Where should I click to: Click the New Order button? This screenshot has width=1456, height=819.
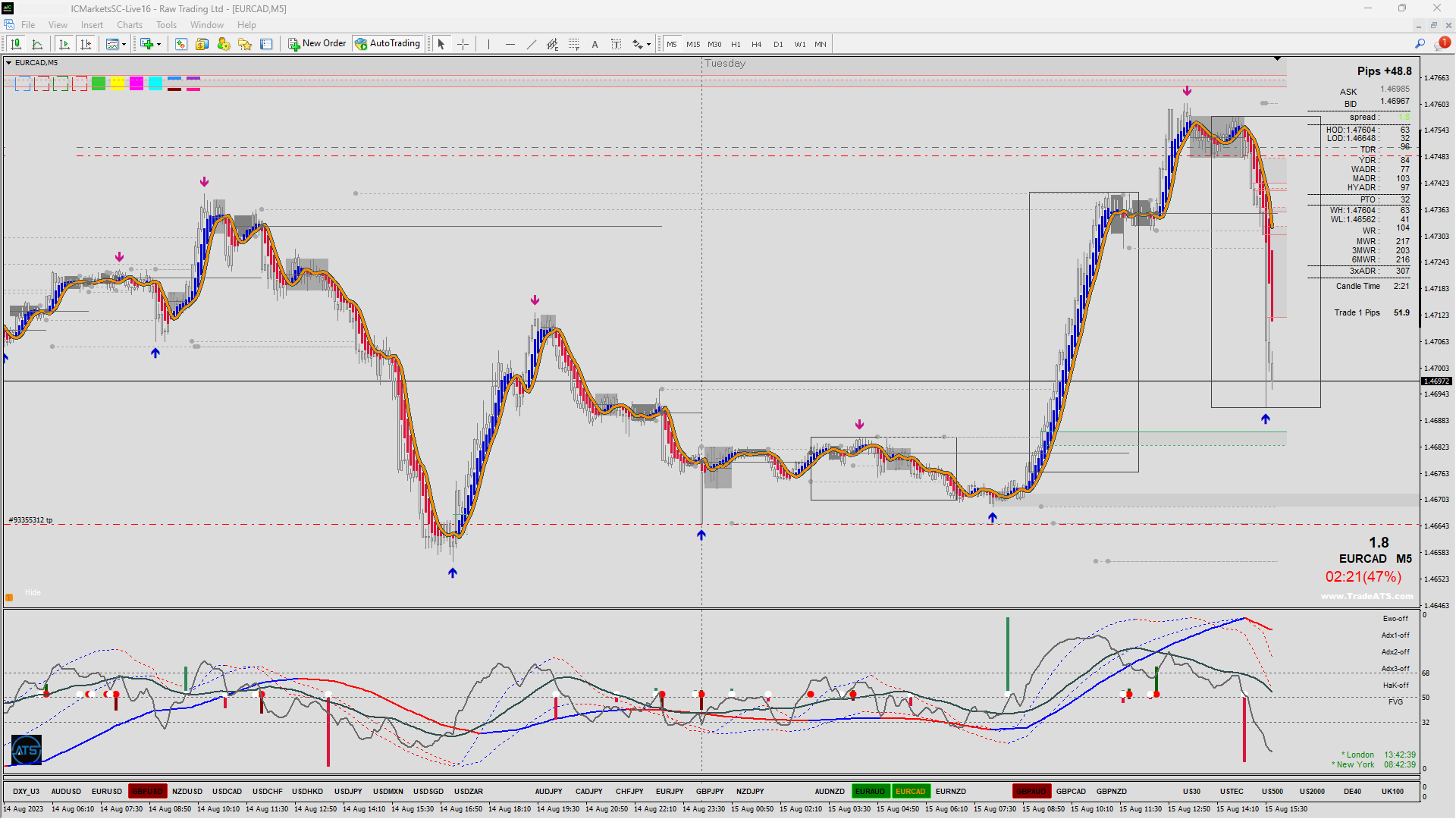pyautogui.click(x=317, y=44)
